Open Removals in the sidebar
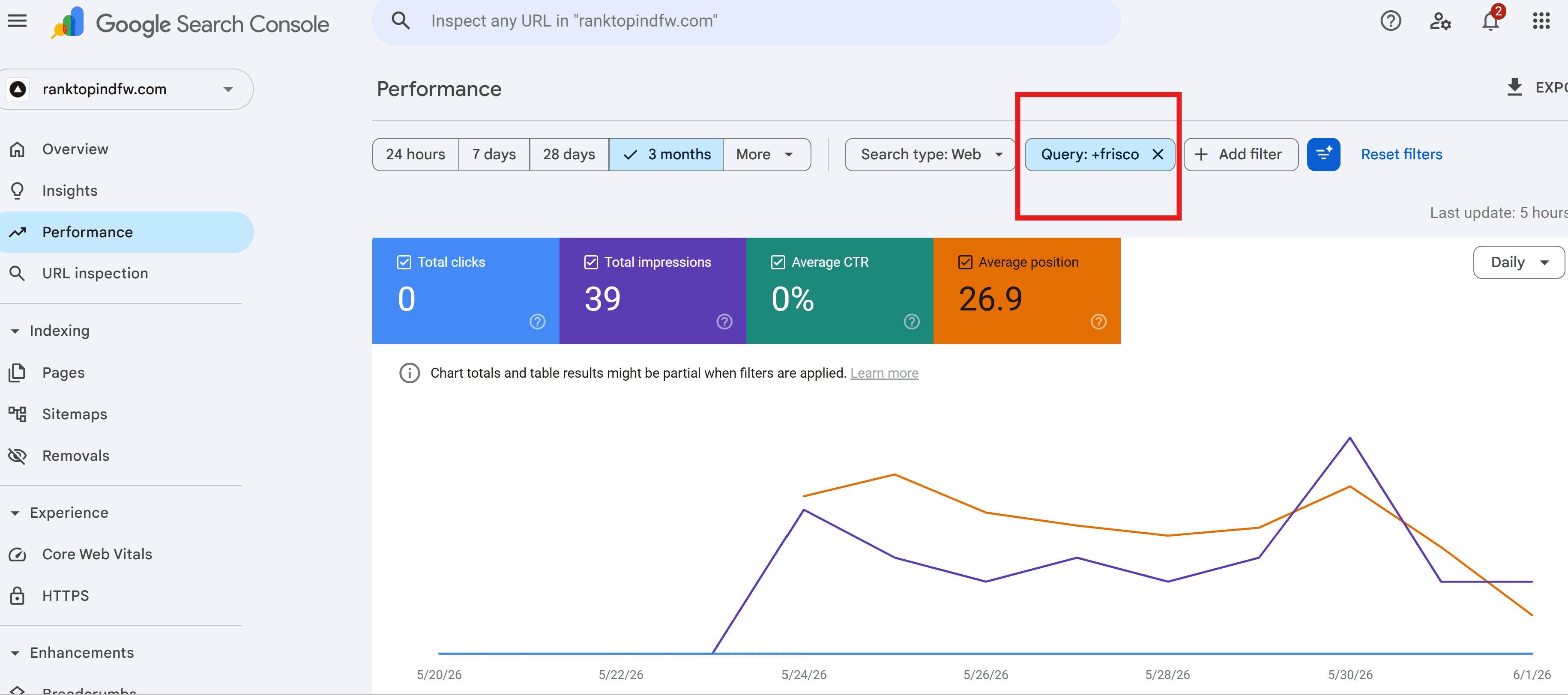 (x=127, y=455)
